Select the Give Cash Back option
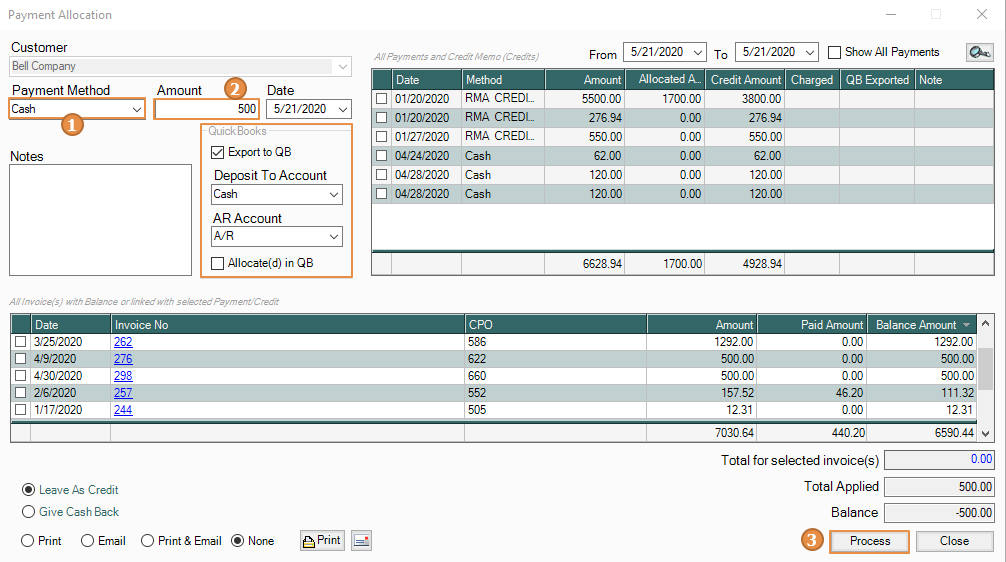The height and width of the screenshot is (562, 1006). click(x=28, y=512)
